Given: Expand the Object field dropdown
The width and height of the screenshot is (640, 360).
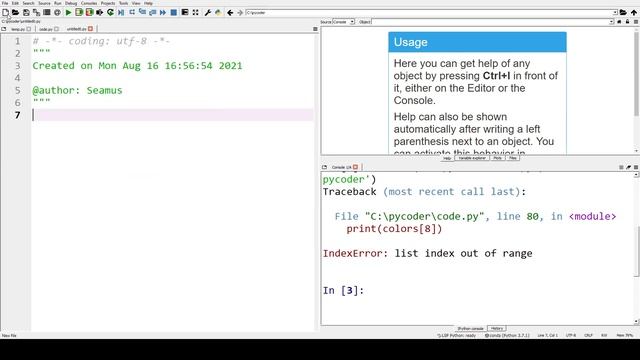Looking at the screenshot, I should pyautogui.click(x=611, y=22).
